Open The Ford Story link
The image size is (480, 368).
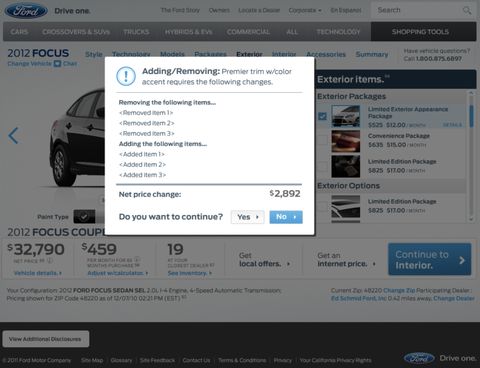[180, 10]
